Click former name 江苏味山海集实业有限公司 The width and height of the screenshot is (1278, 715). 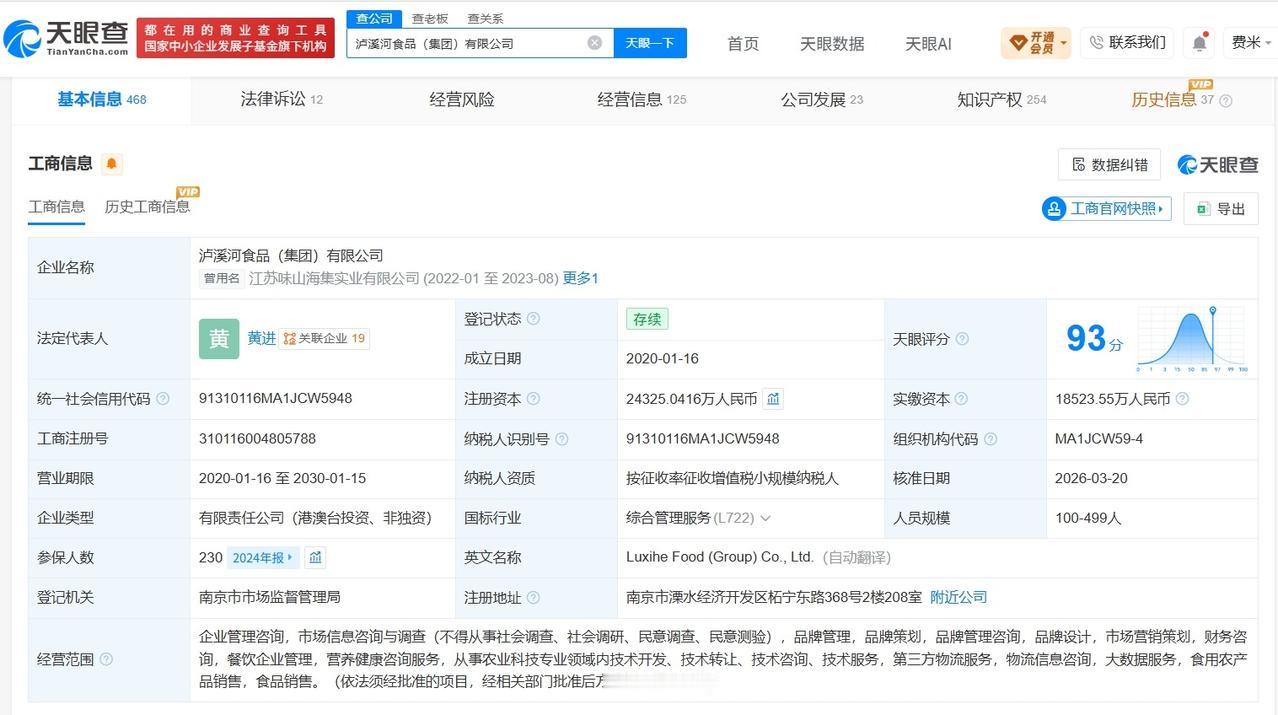point(334,278)
